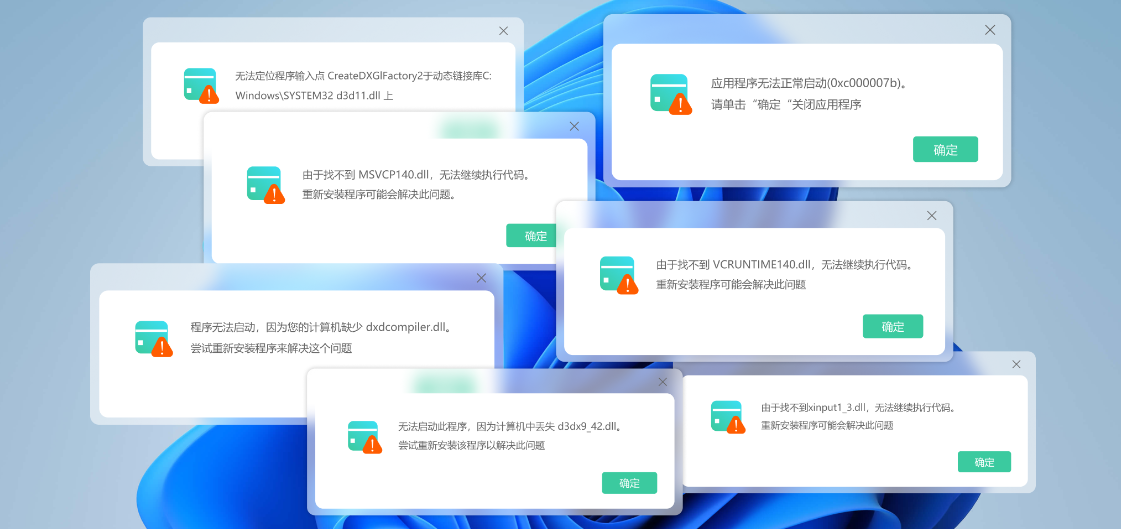Close the xinput1_3.dll error window

[x=1017, y=364]
